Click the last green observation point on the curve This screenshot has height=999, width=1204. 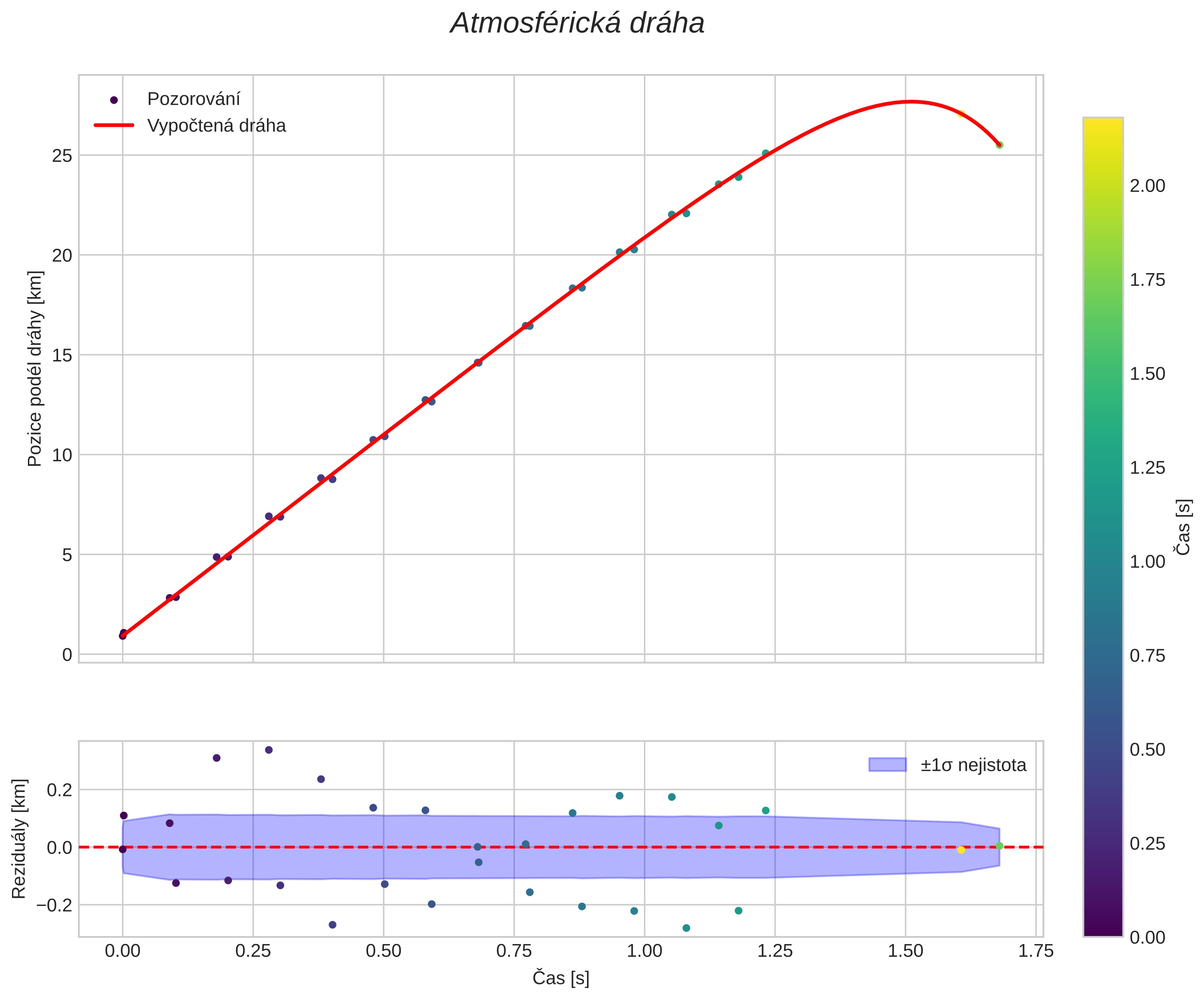999,145
